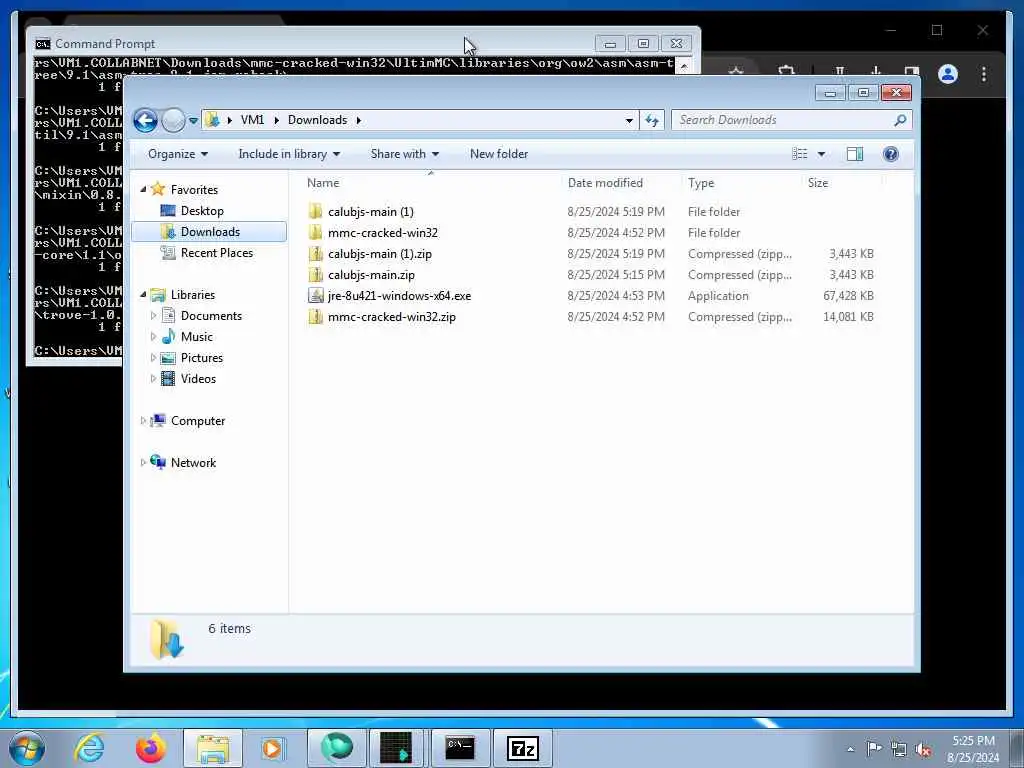Open the Action Center flag icon
Image resolution: width=1024 pixels, height=768 pixels.
(873, 749)
